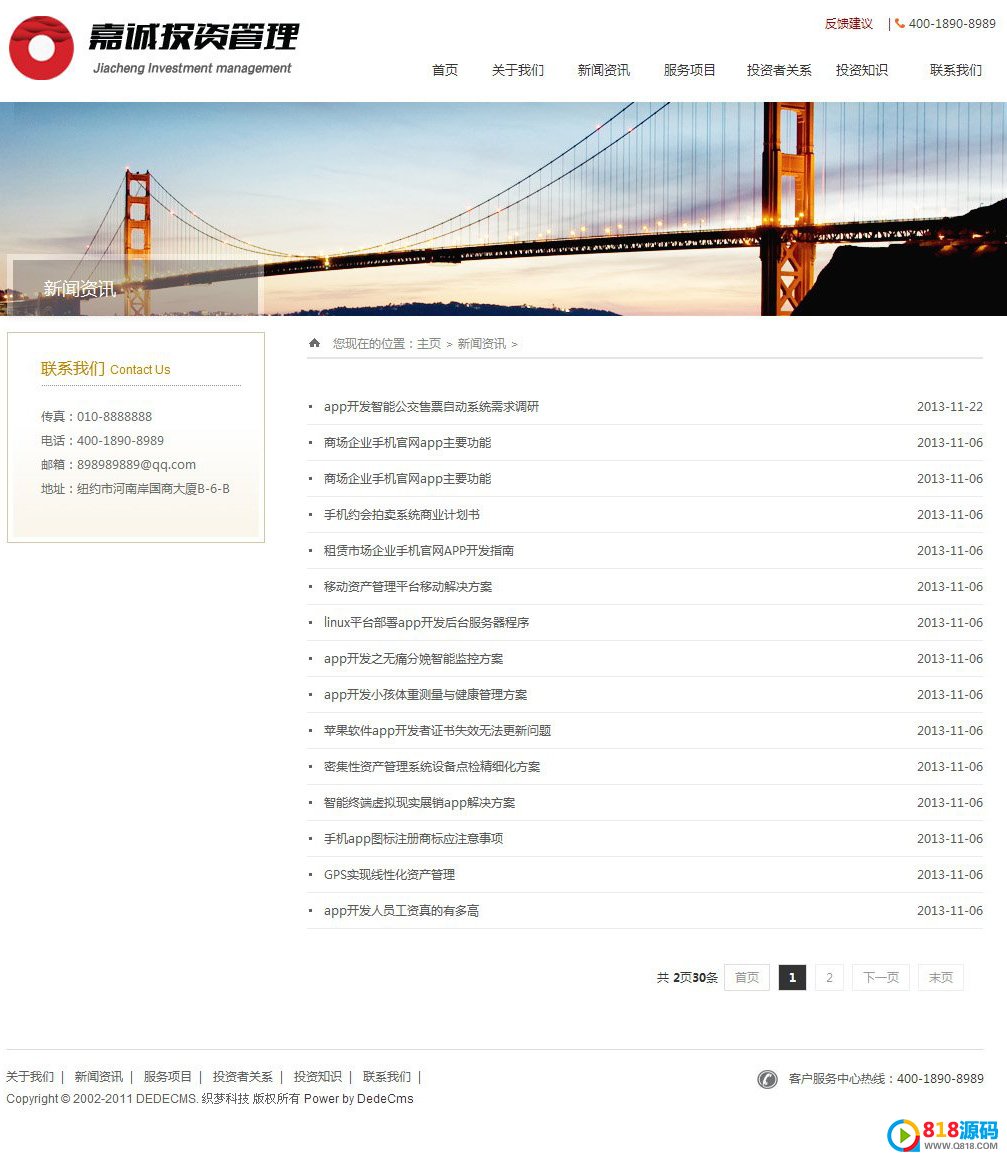The image size is (1007, 1157).
Task: Click the 联系我们 Contact Us sidebar heading
Action: [x=105, y=369]
